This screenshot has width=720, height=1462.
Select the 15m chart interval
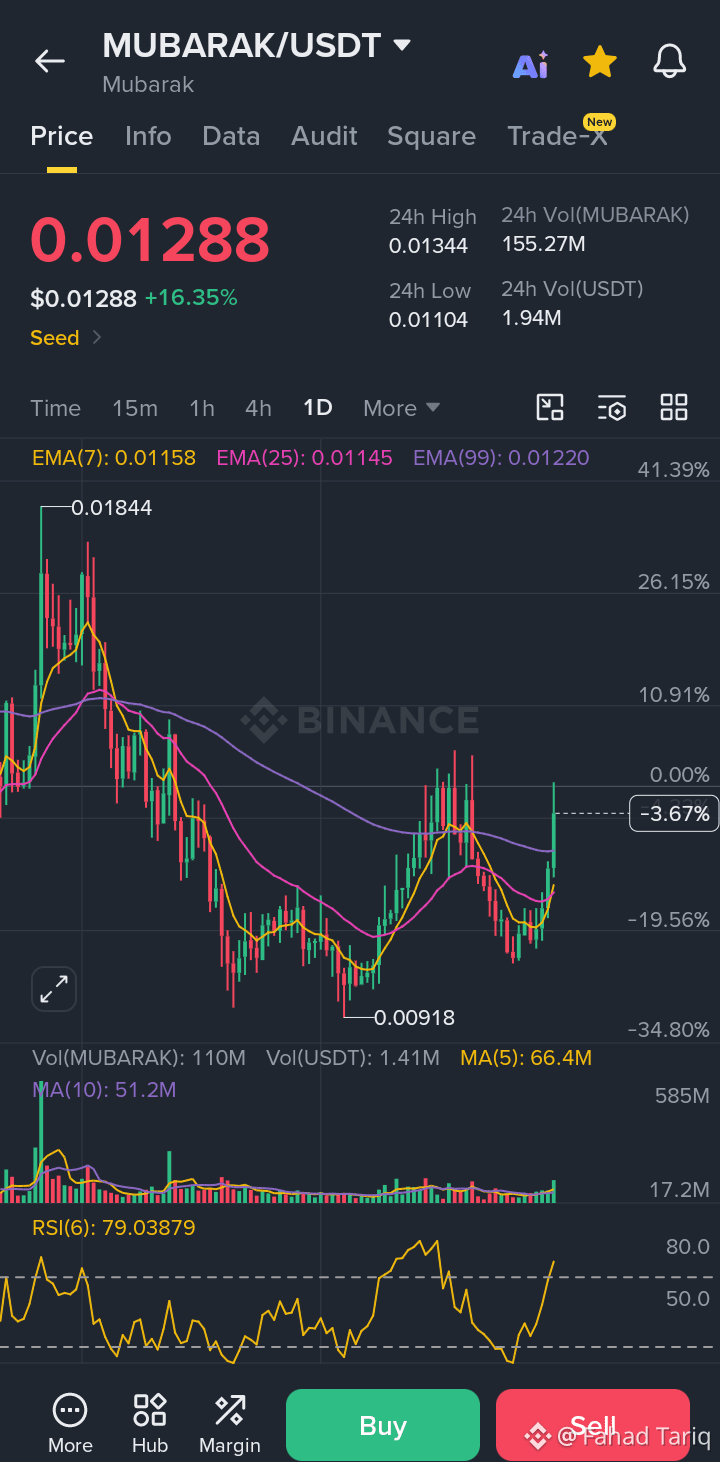click(135, 408)
